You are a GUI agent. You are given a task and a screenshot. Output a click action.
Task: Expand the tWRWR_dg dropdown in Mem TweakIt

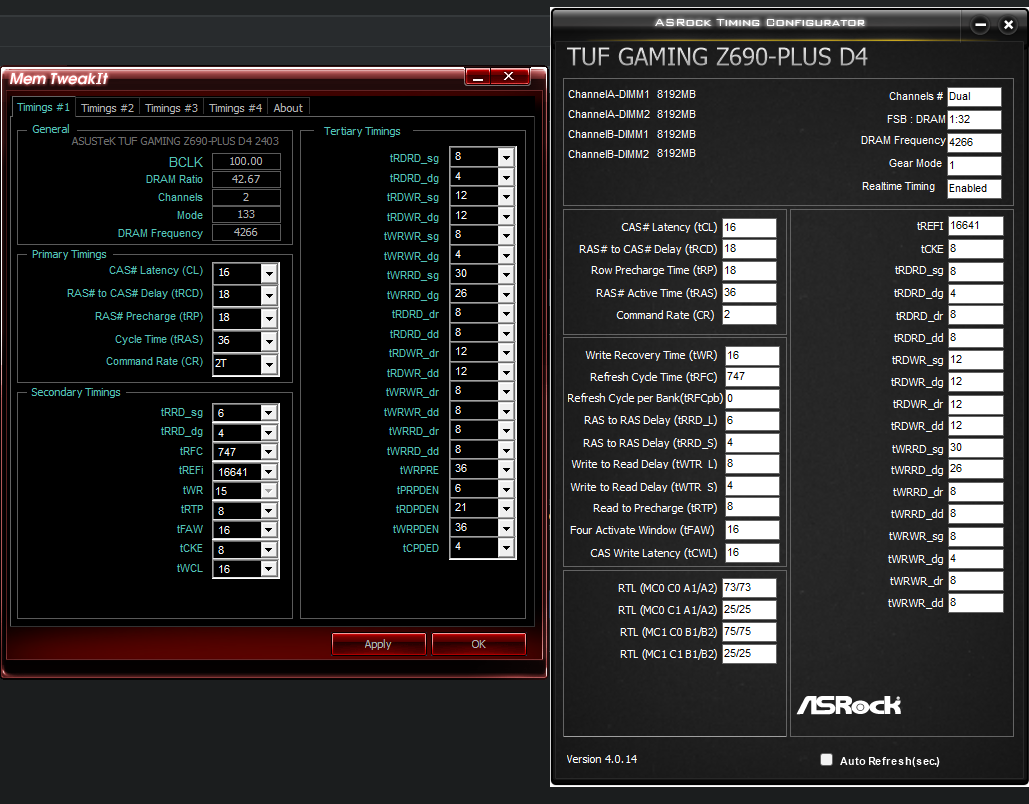[x=506, y=255]
